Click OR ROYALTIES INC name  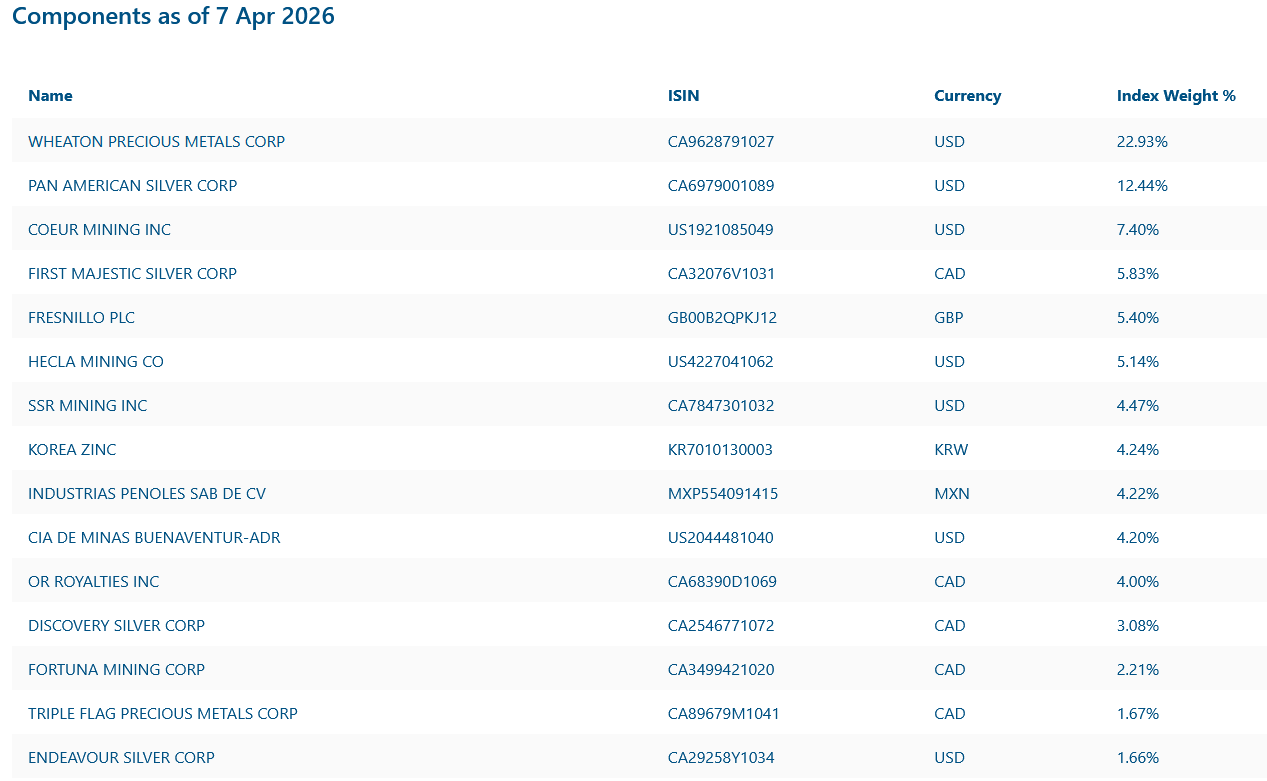pos(93,582)
